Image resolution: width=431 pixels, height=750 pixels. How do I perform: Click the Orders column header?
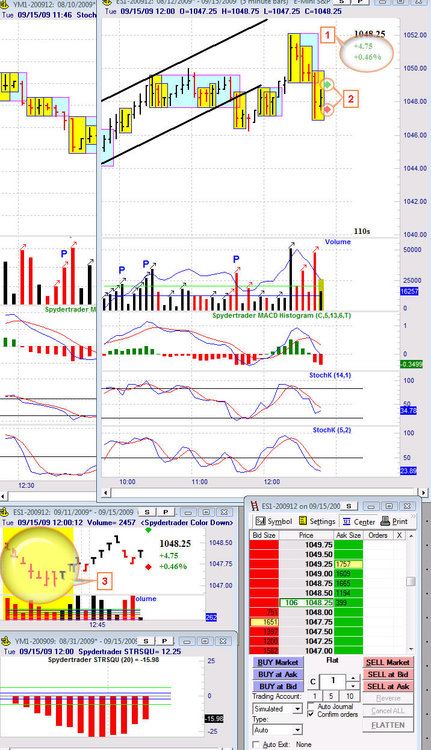[x=378, y=535]
